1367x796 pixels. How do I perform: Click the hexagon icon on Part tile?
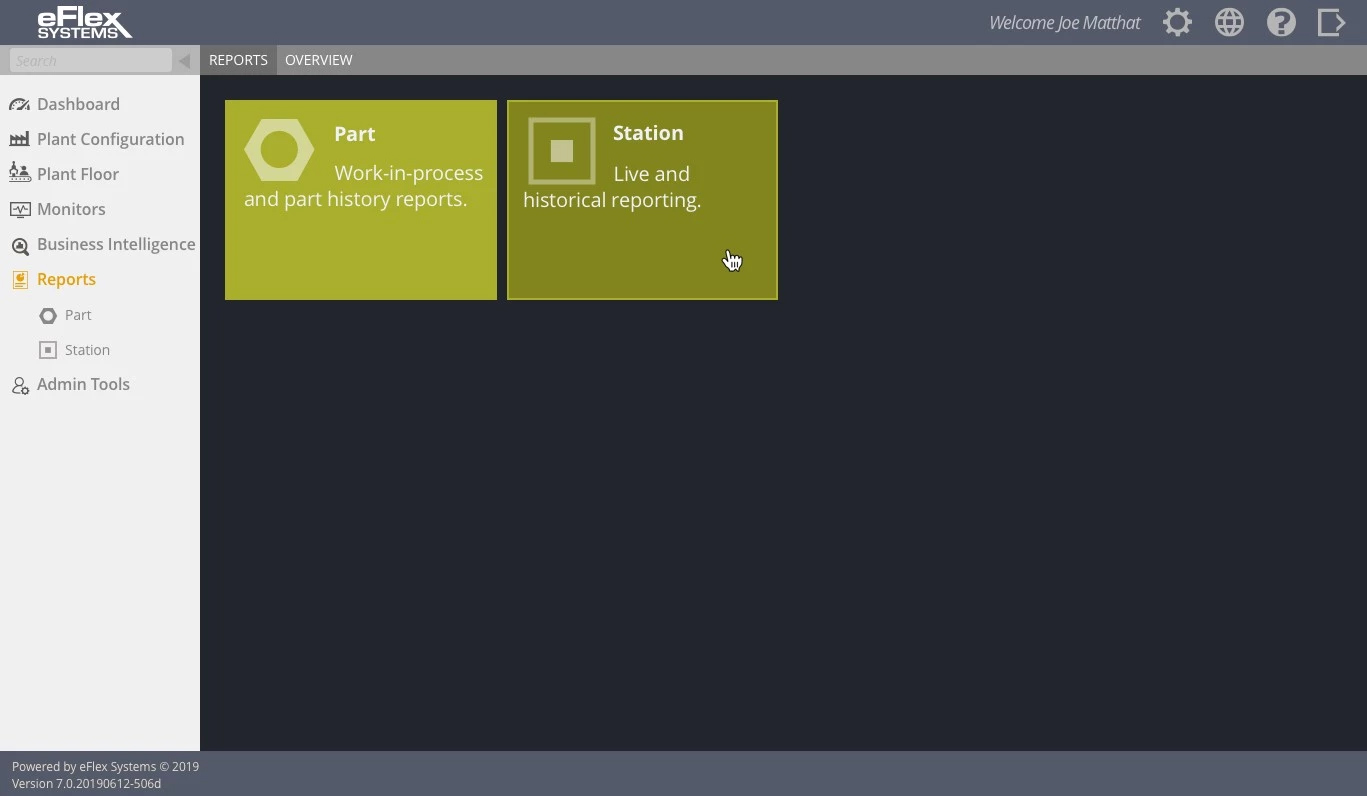coord(279,150)
